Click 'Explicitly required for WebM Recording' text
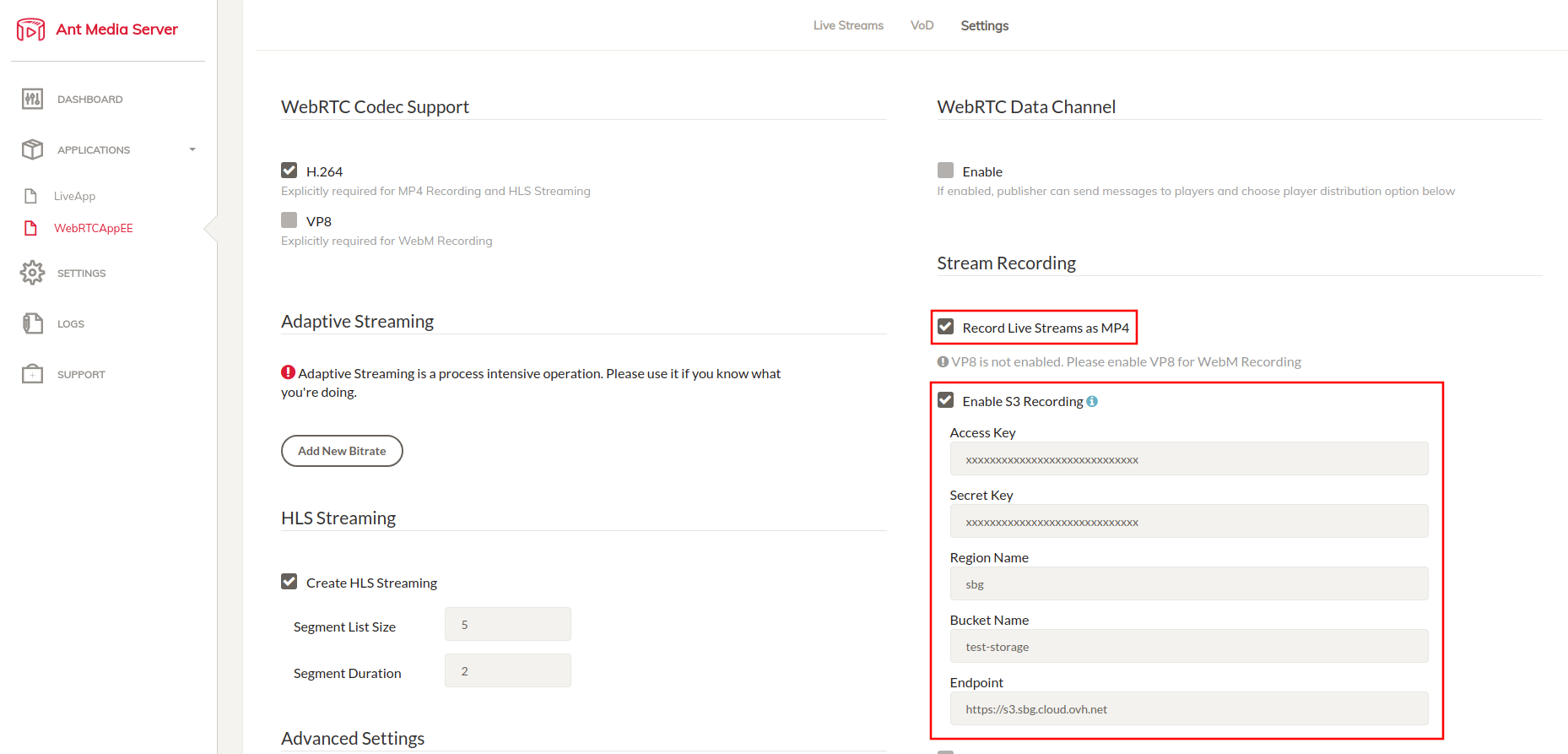Image resolution: width=1568 pixels, height=754 pixels. coord(387,241)
